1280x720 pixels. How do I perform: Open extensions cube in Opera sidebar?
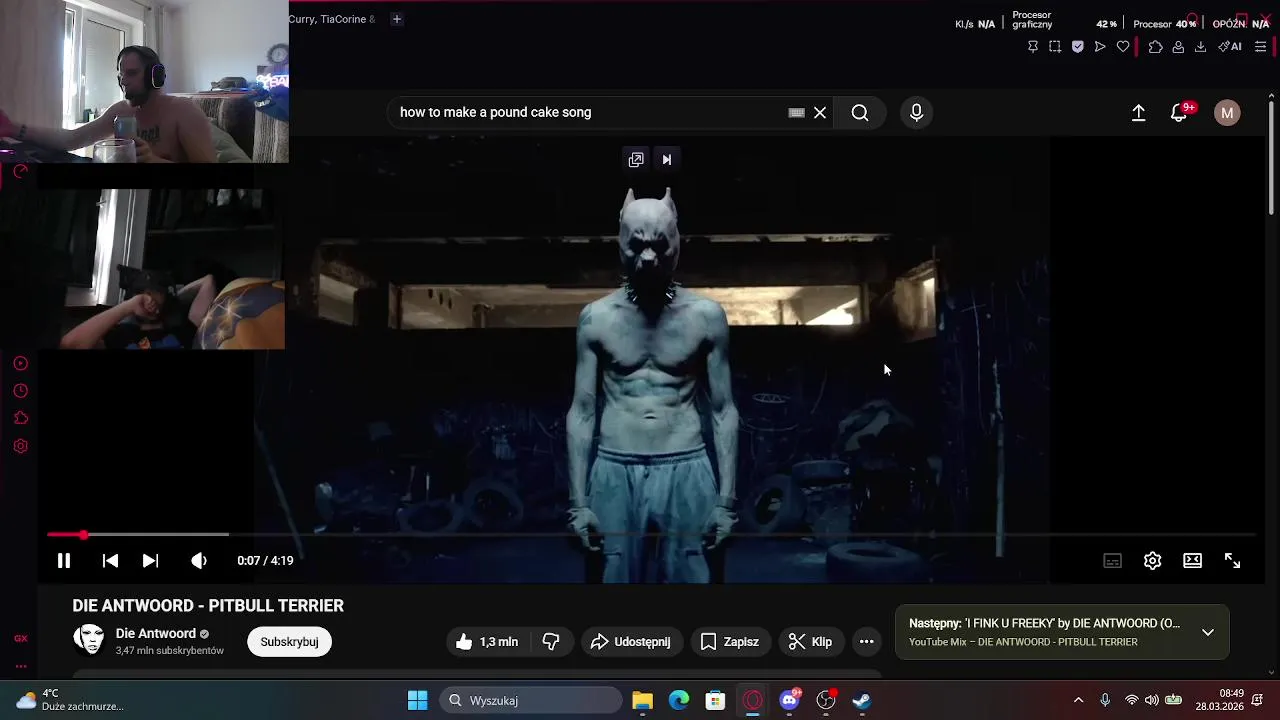click(20, 418)
